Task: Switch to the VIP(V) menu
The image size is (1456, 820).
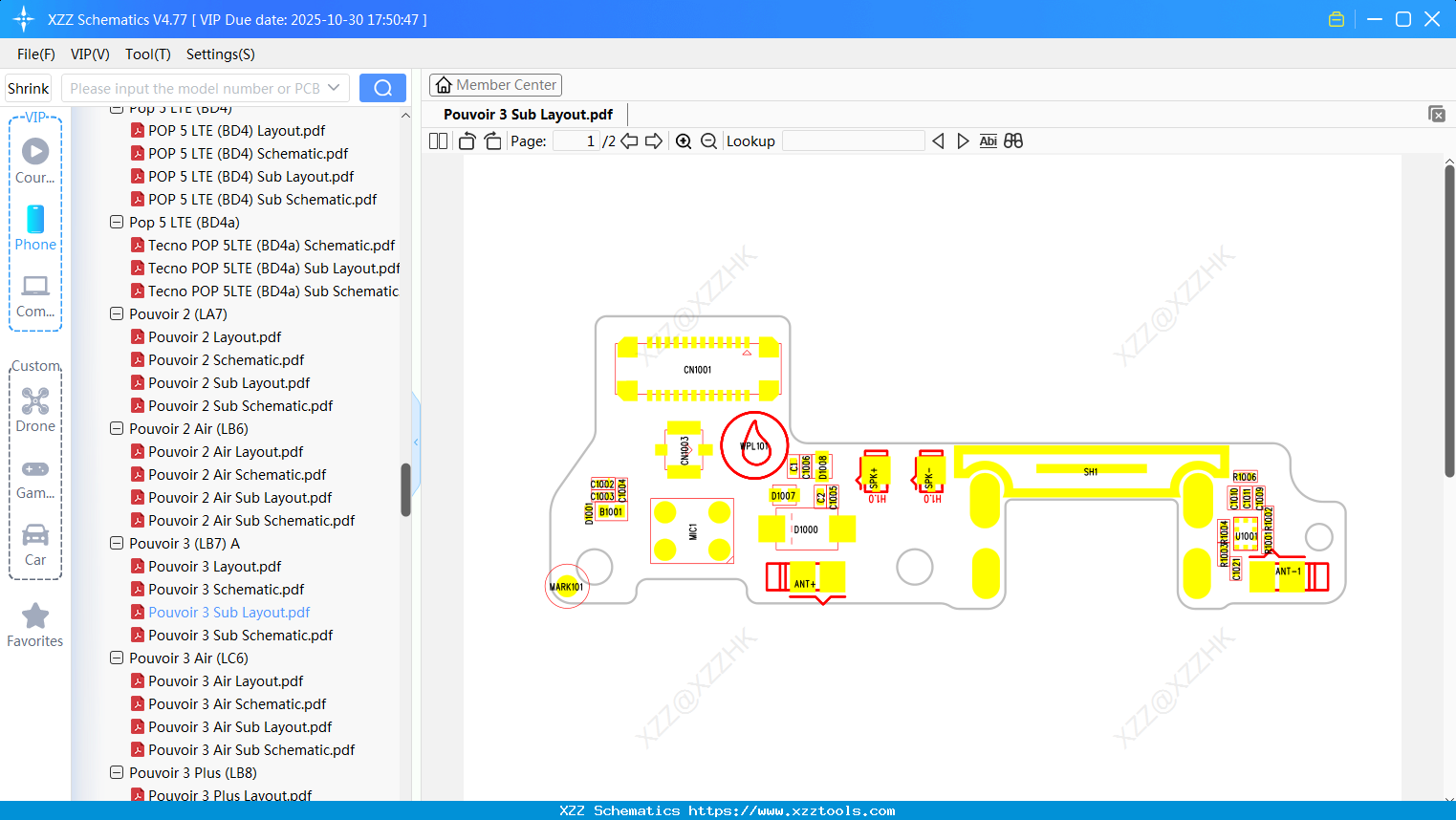Action: point(89,54)
